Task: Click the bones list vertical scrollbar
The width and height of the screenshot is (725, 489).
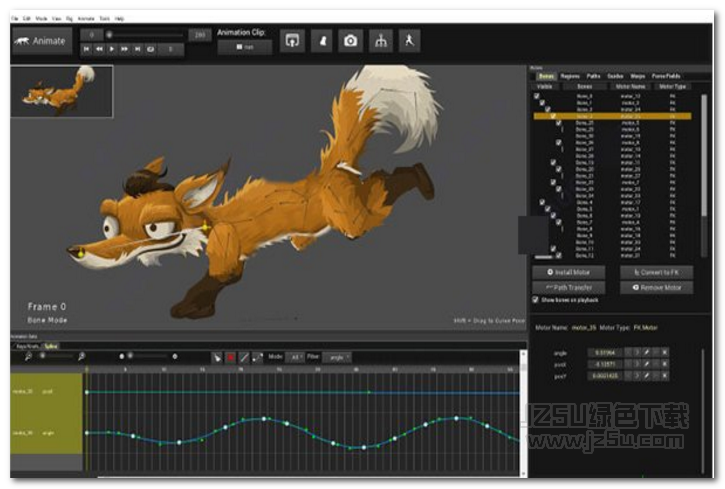Action: click(704, 176)
